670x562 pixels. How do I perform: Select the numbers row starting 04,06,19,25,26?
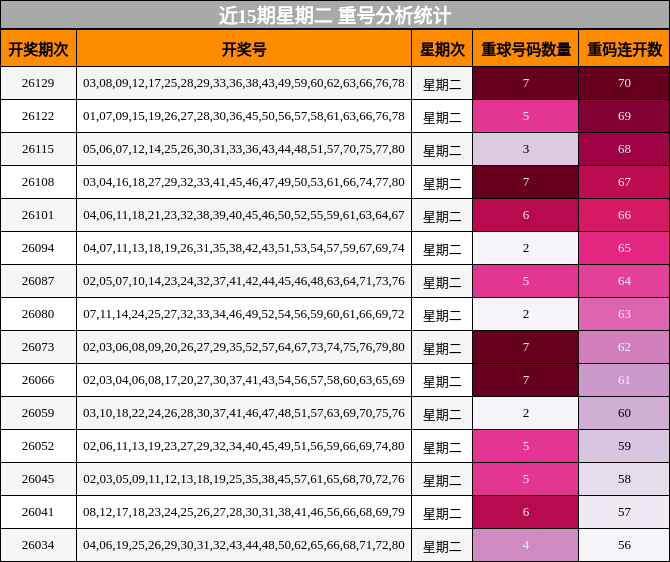[x=244, y=545]
